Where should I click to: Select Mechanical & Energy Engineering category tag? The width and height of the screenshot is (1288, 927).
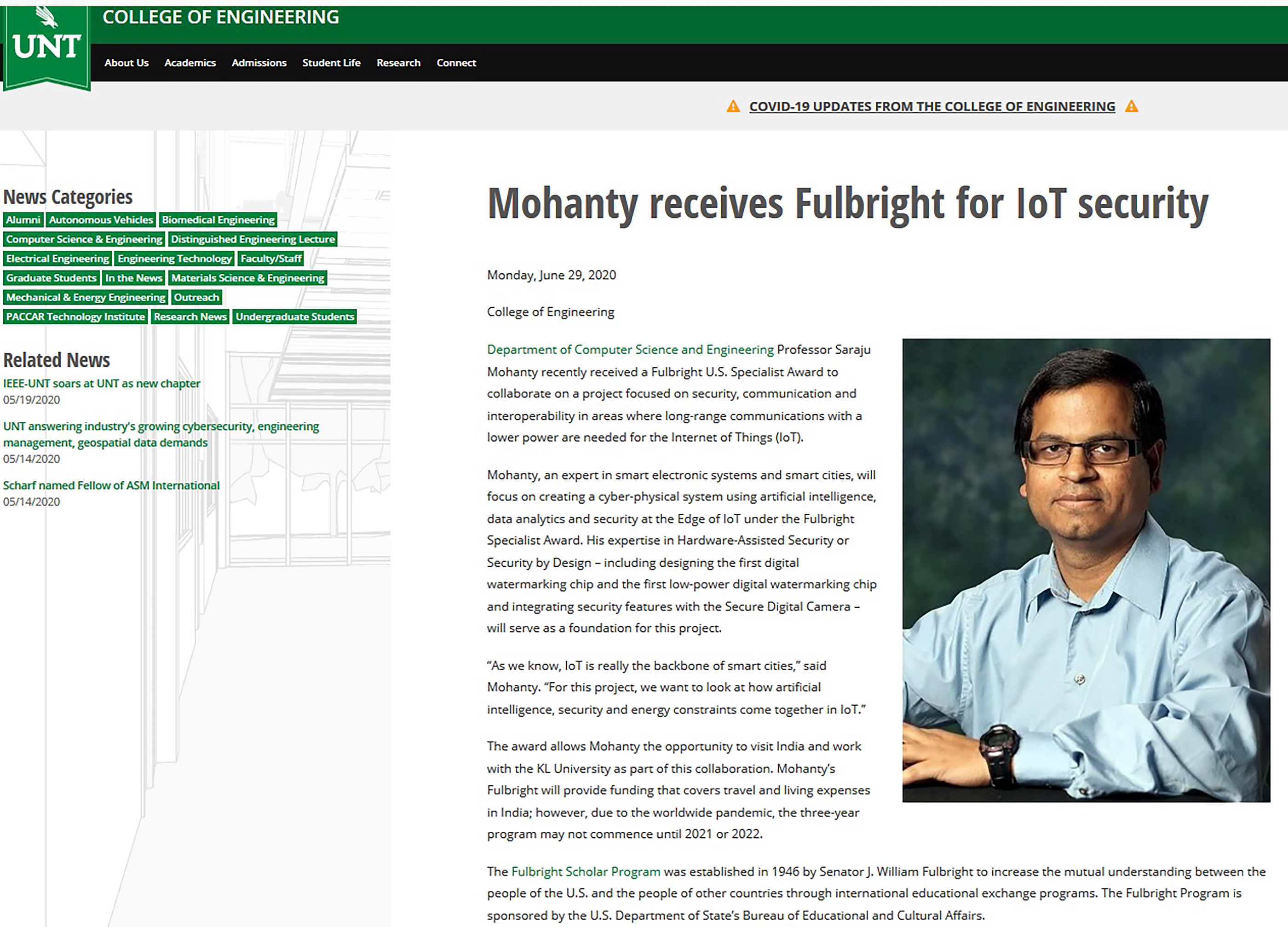[x=85, y=297]
